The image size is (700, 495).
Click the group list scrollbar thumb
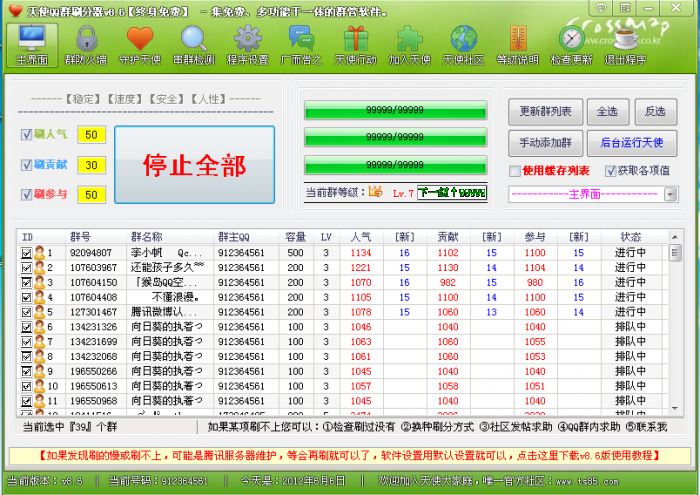point(675,253)
